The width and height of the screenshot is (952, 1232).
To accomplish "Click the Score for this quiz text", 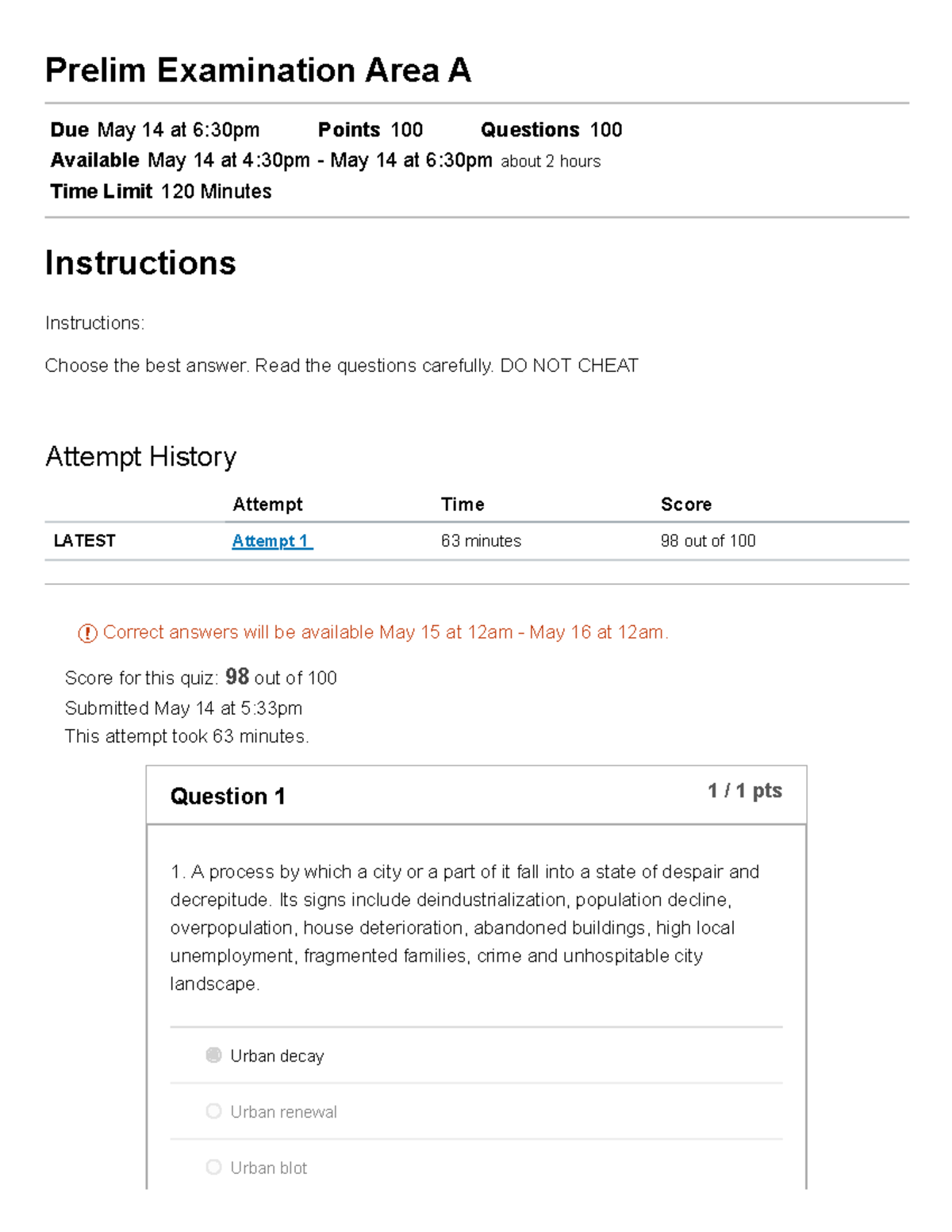I will (x=201, y=677).
